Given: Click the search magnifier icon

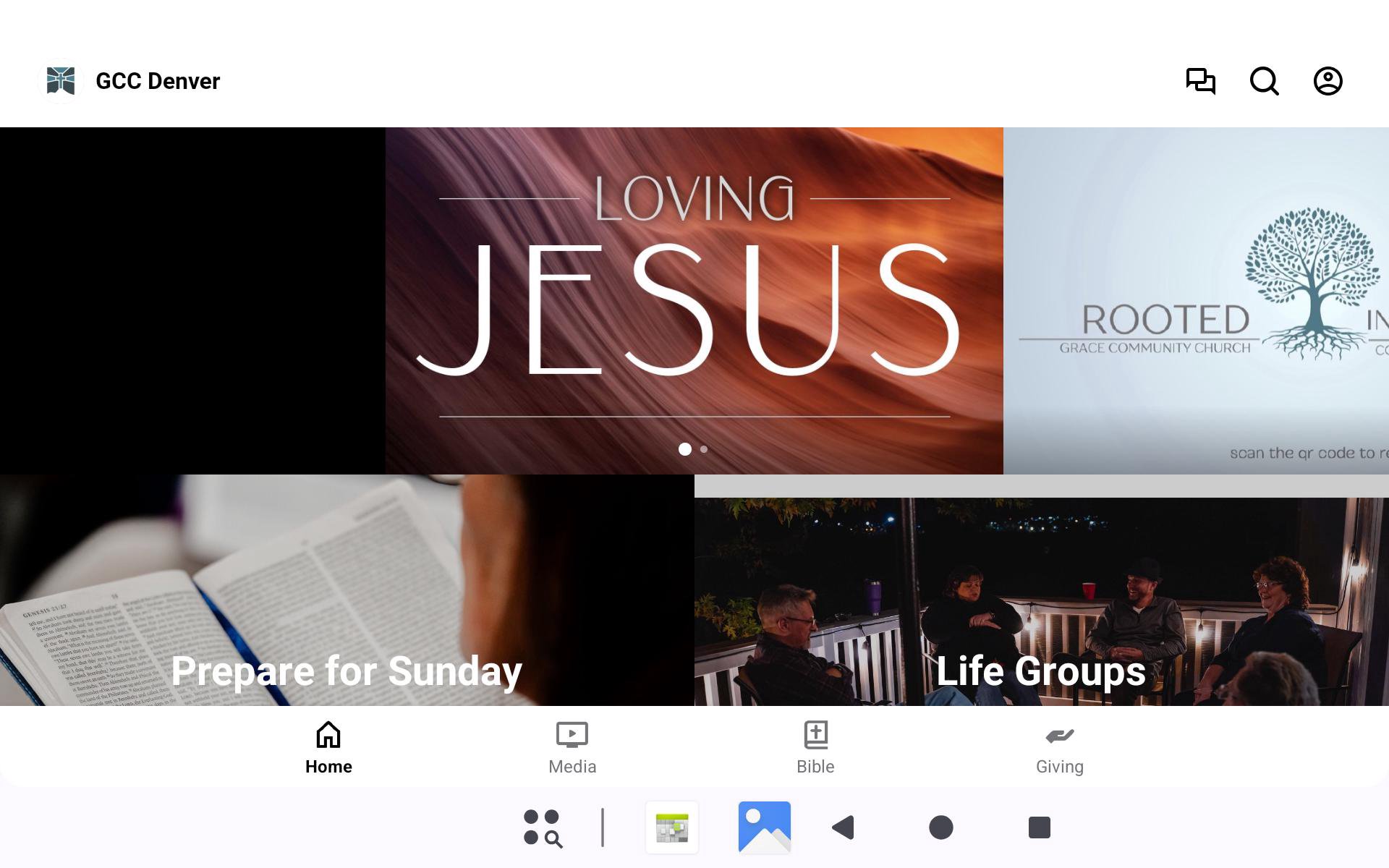Looking at the screenshot, I should [x=1264, y=81].
